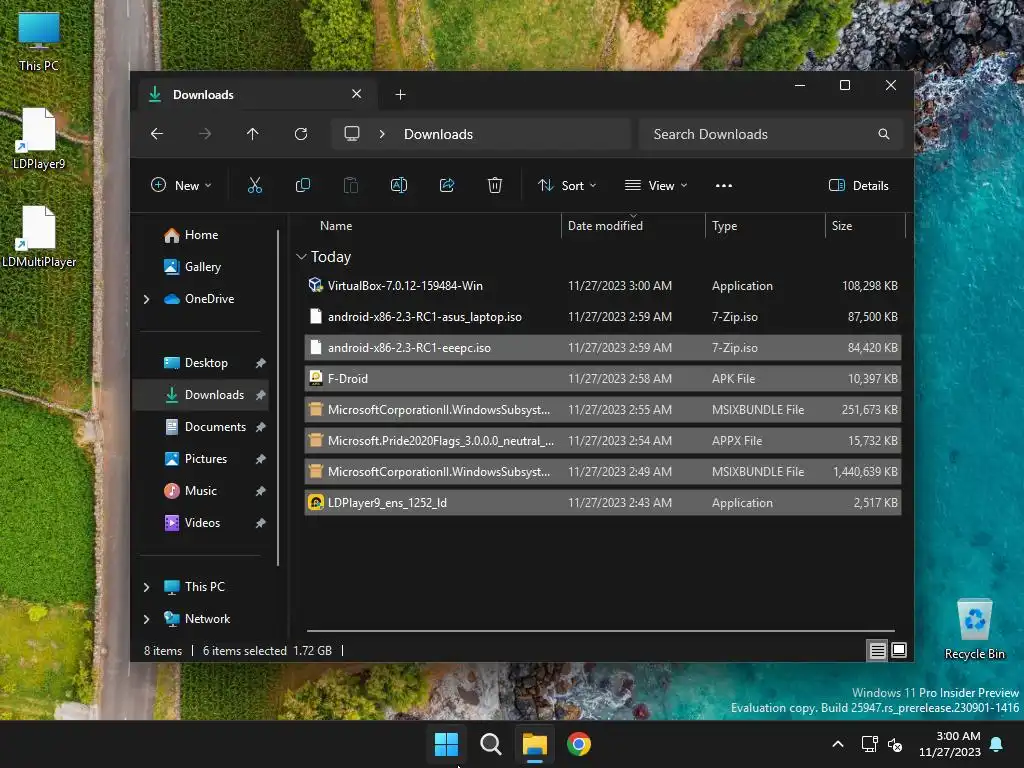Open Documents in quick access
The height and width of the screenshot is (768, 1024).
tap(215, 427)
